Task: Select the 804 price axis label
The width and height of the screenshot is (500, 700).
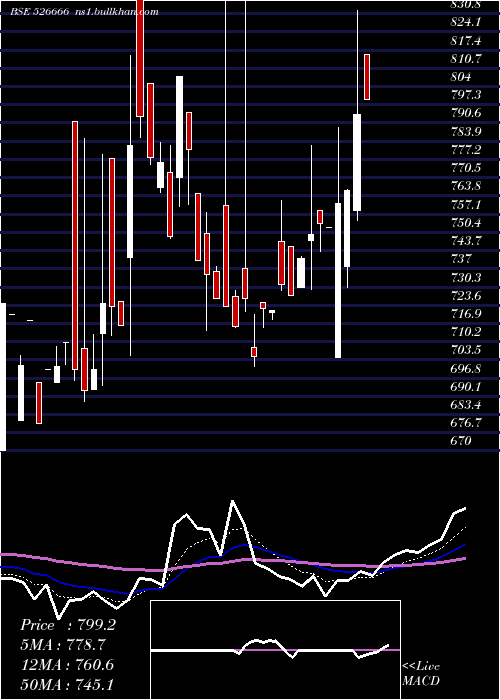Action: [461, 77]
